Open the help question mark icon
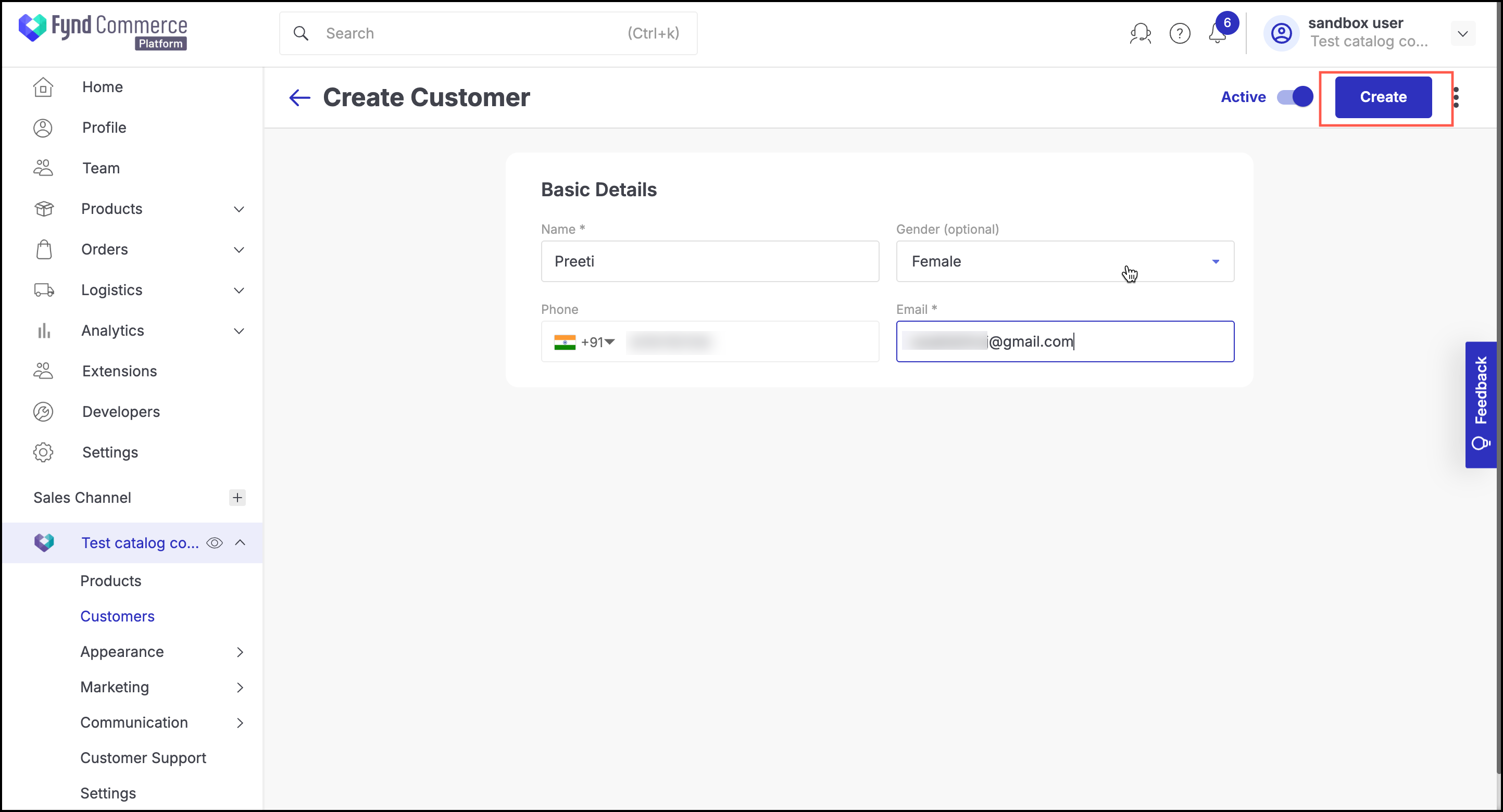1503x812 pixels. [1180, 33]
